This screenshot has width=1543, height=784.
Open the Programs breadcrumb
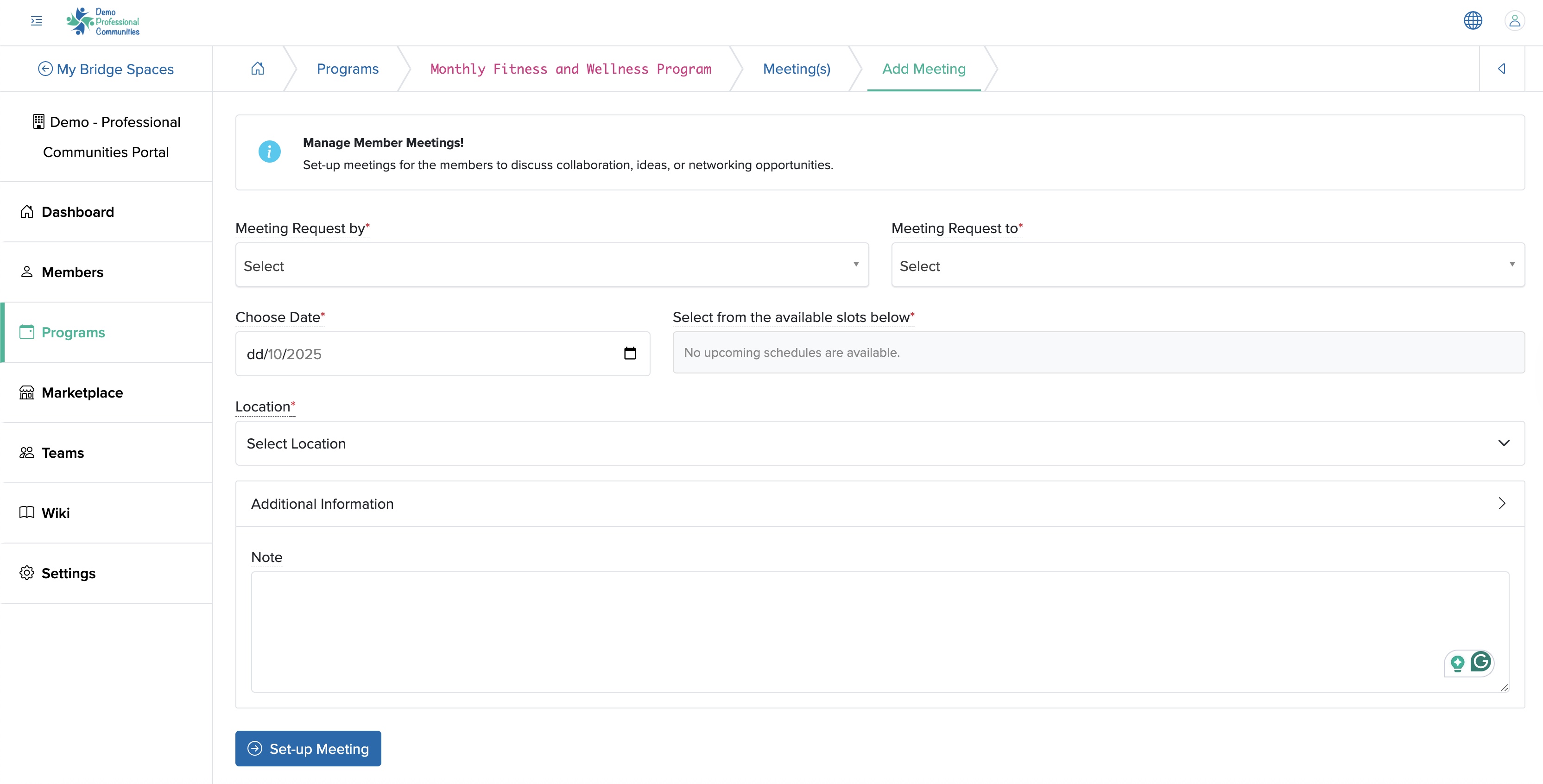click(348, 69)
